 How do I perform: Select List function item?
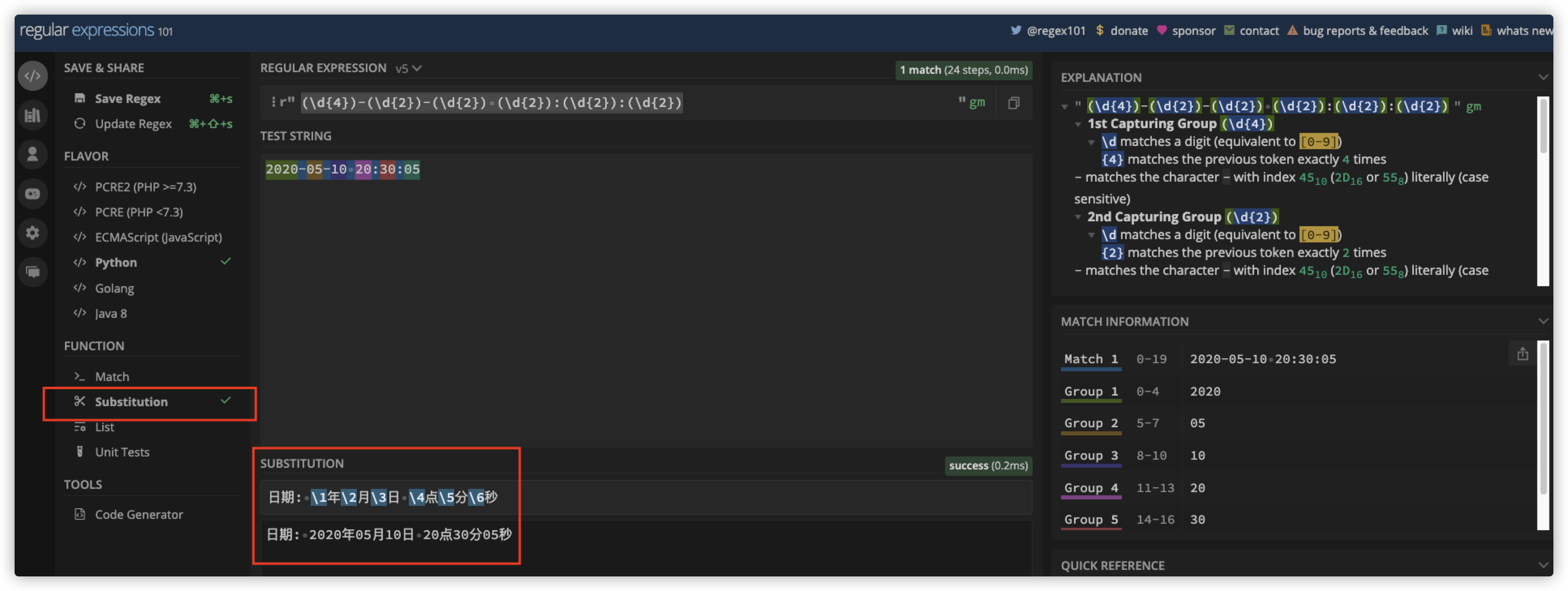(104, 427)
